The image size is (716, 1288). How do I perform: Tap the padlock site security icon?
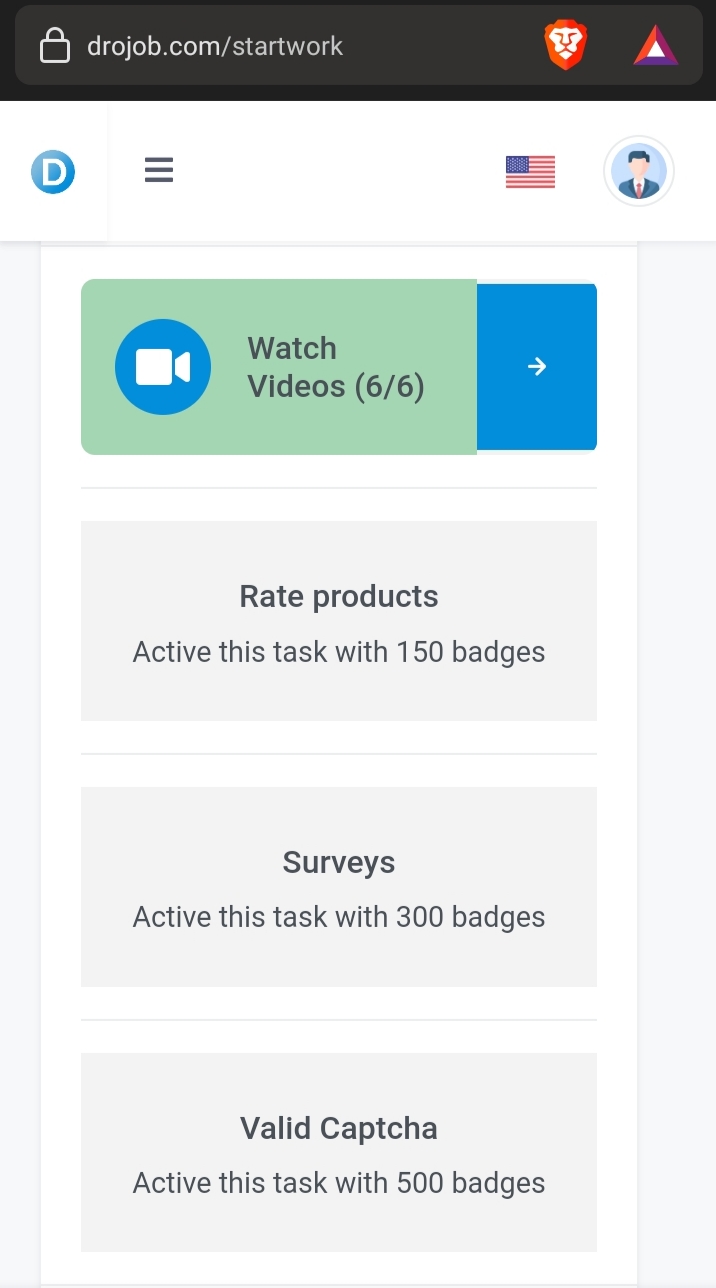[x=54, y=46]
